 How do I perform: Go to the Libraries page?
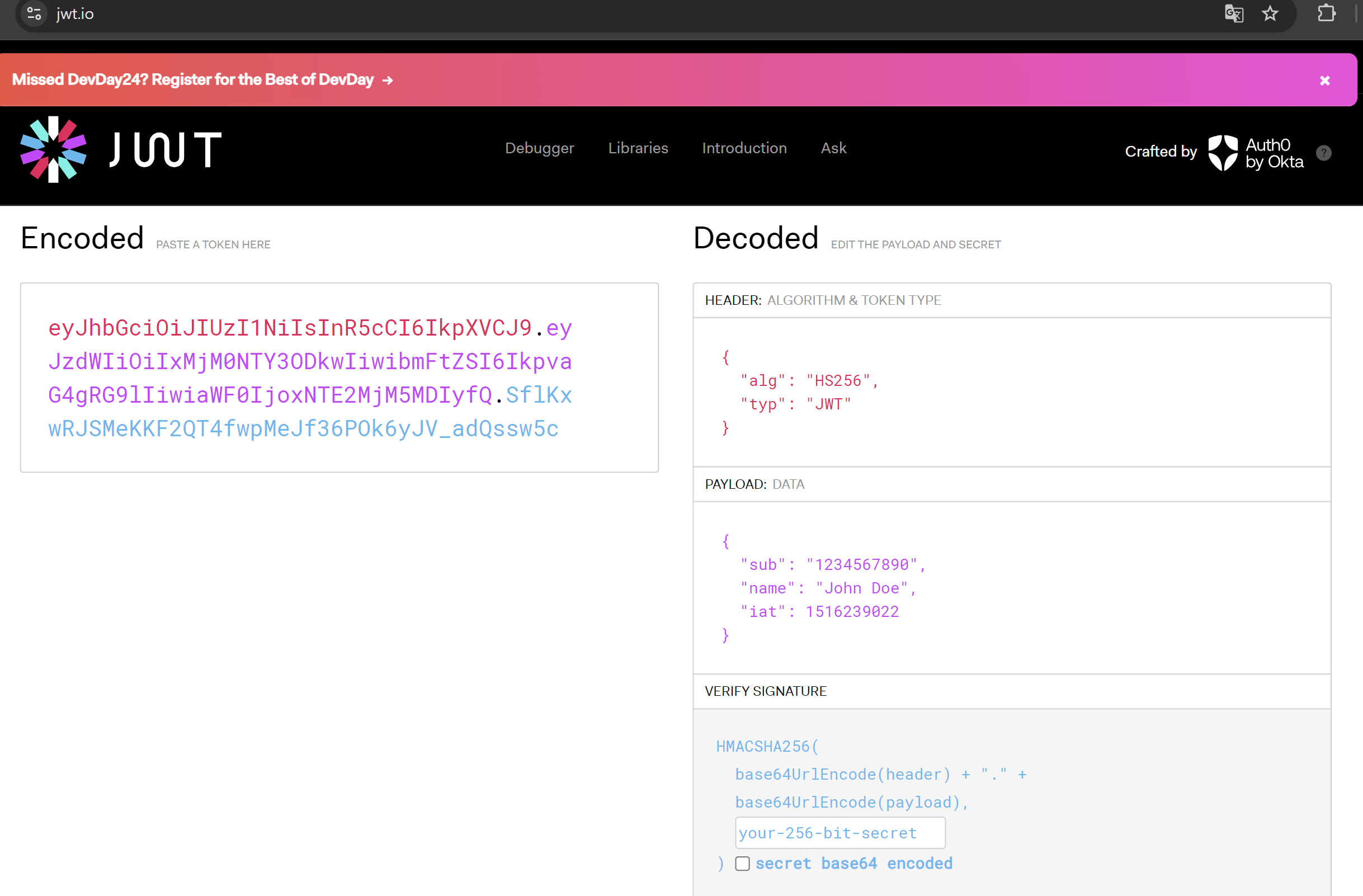click(638, 148)
